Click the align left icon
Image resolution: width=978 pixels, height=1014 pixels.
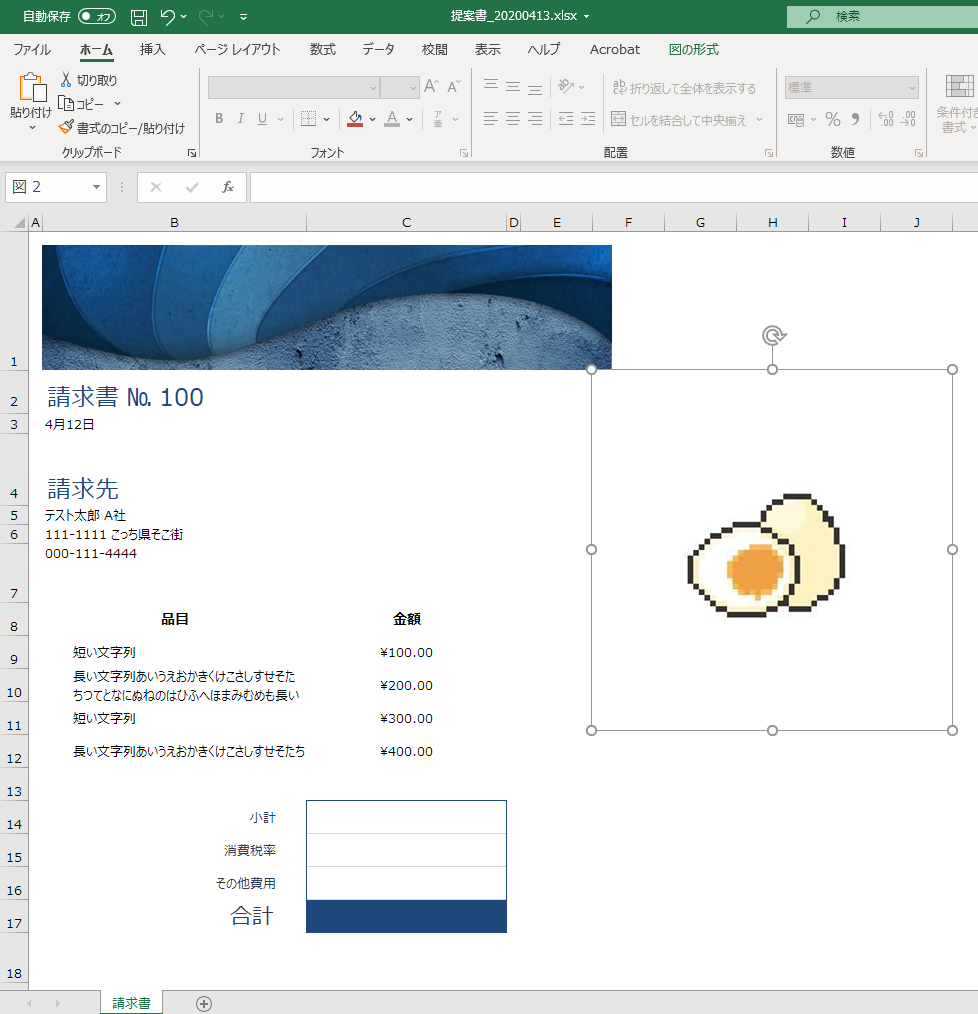491,118
